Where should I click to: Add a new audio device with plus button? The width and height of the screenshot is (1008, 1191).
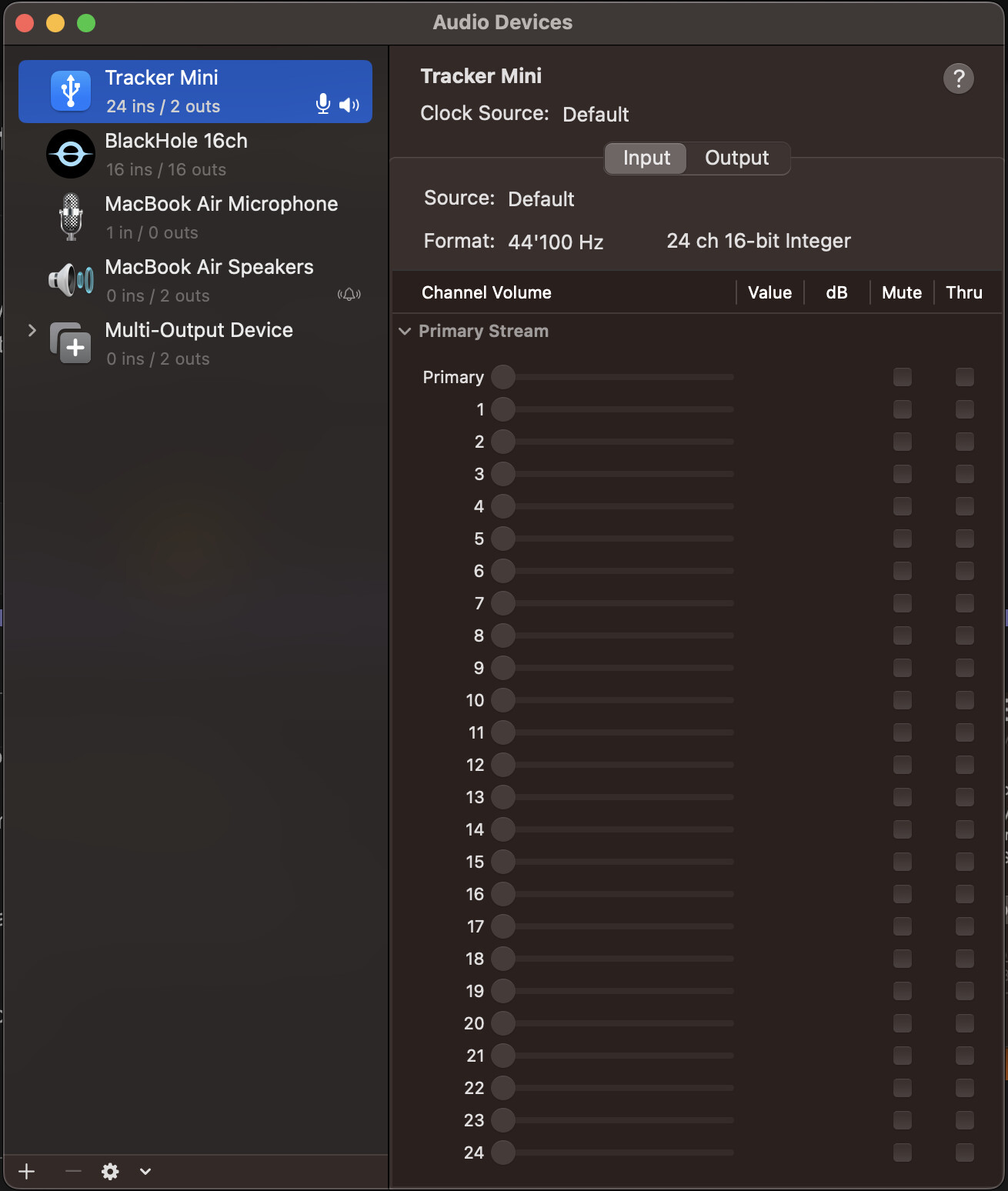click(27, 1171)
